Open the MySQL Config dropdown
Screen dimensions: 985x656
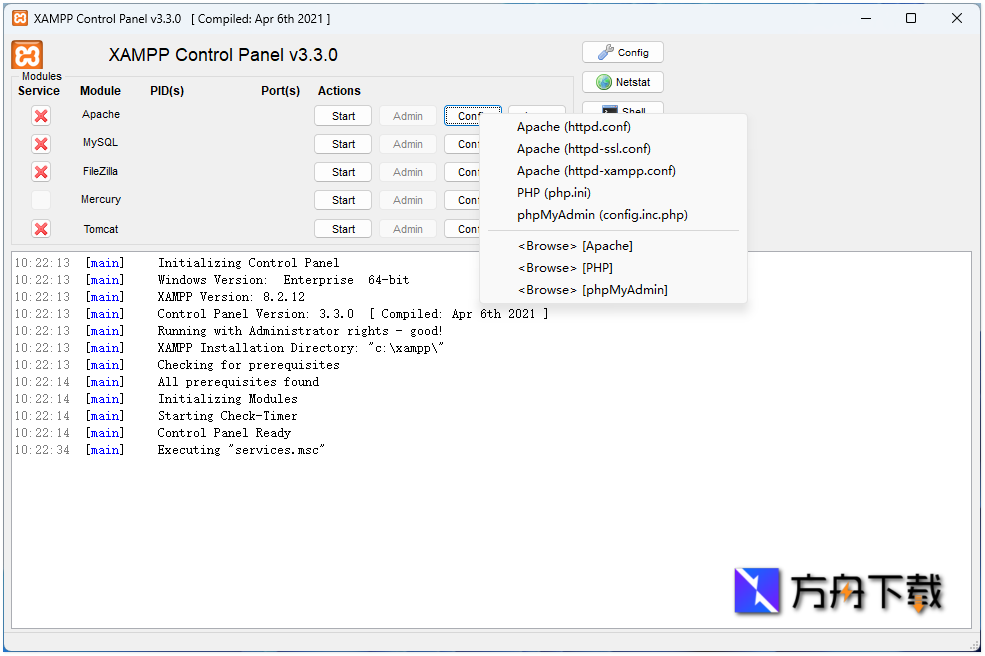462,144
